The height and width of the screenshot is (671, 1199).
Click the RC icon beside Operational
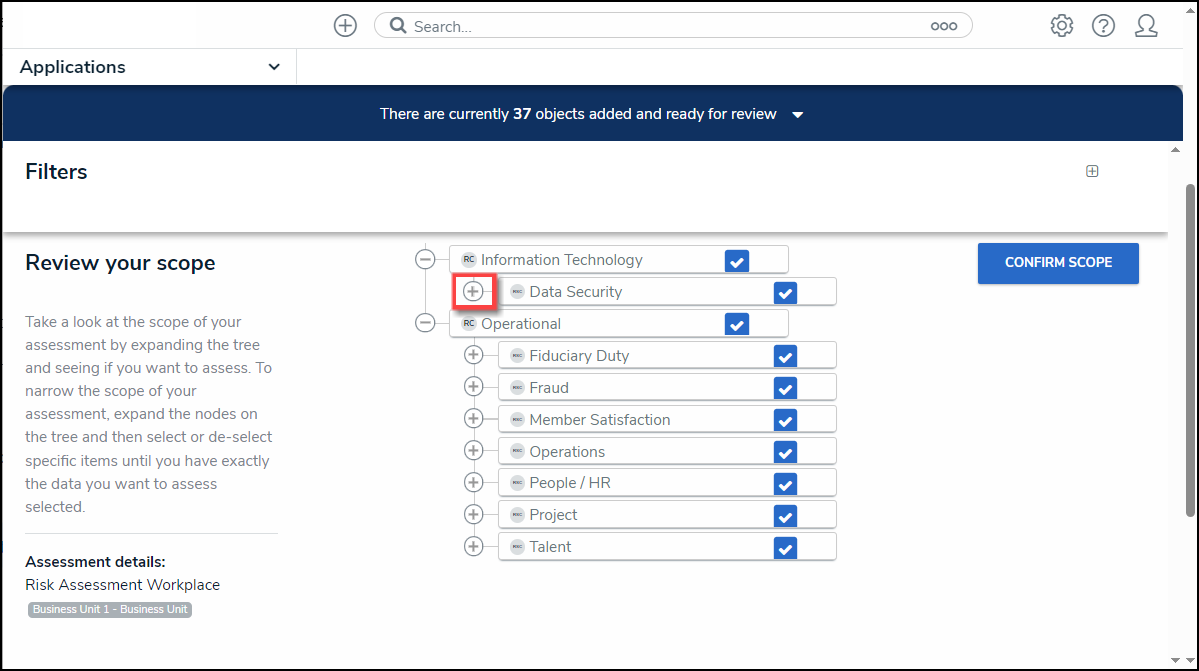coord(468,324)
